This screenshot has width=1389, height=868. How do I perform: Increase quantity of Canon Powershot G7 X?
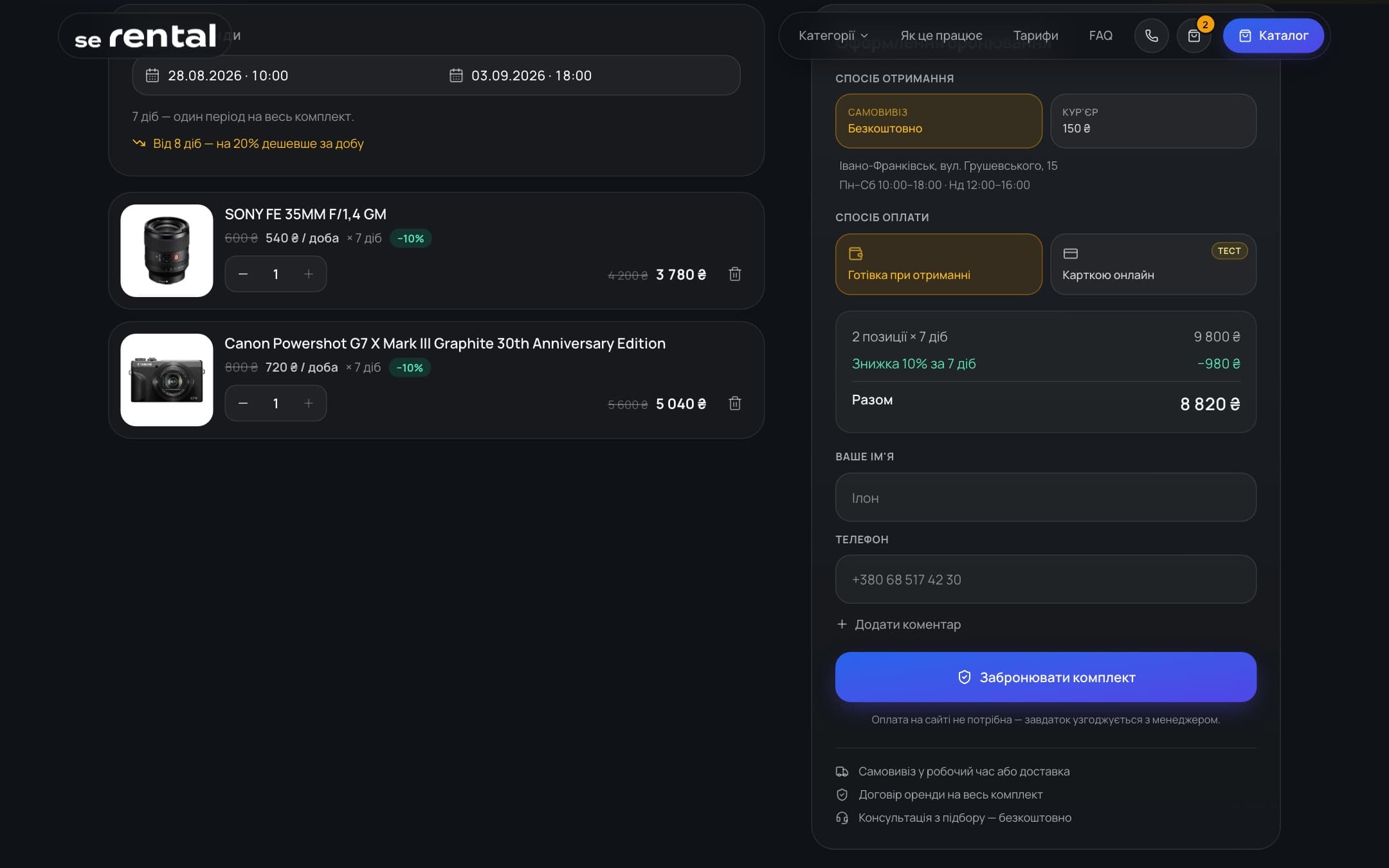[309, 404]
